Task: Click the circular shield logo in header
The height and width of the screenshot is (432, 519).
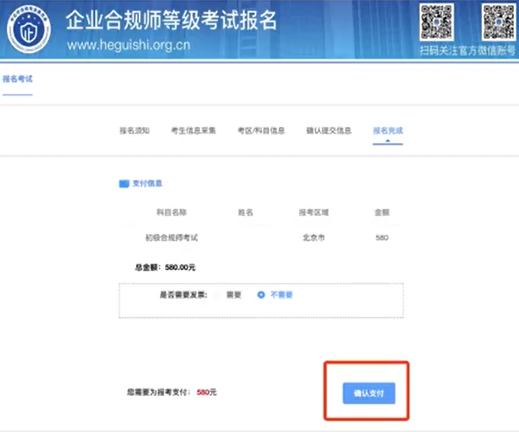Action: tap(29, 30)
